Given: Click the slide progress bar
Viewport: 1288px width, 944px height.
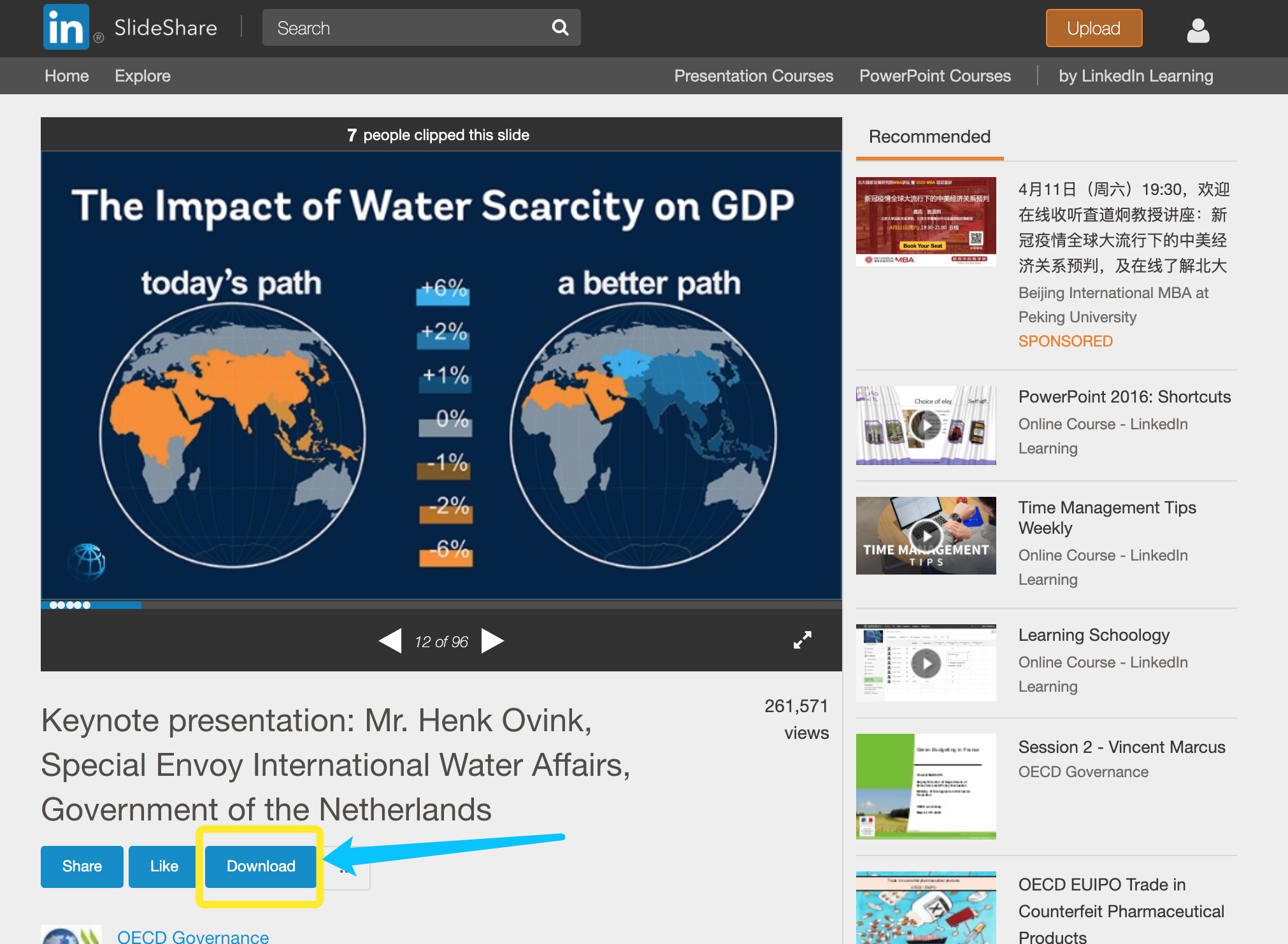Looking at the screenshot, I should [441, 605].
